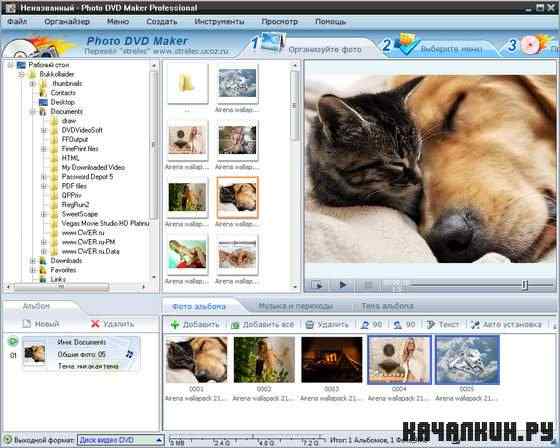Screen dimensions: 560x448
Task: Select the RegRun2 folder
Action: pyautogui.click(x=75, y=205)
